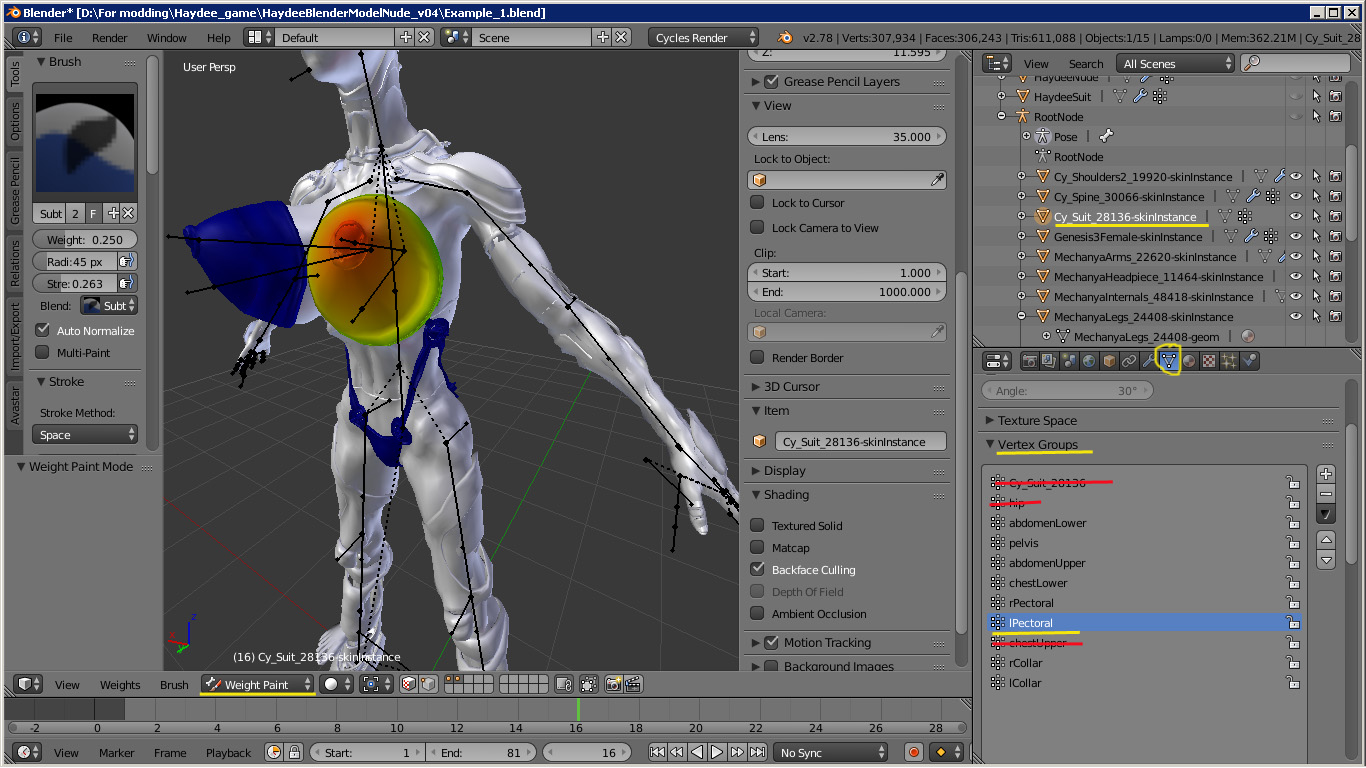Click the Material properties tab icon
Viewport: 1366px width, 768px height.
[1189, 361]
